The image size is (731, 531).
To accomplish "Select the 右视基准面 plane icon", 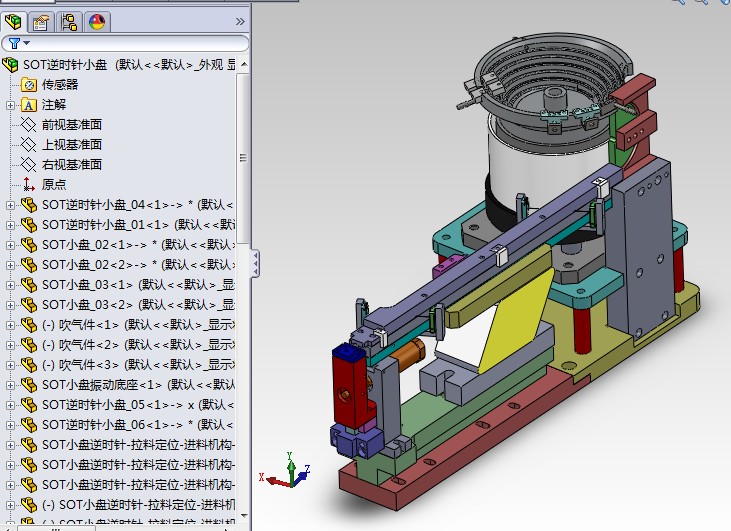I will (29, 165).
